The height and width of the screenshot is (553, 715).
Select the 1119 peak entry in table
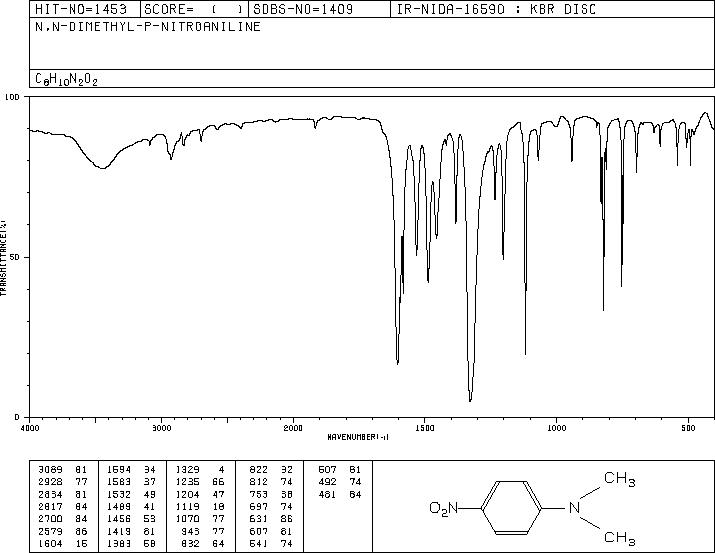pos(200,506)
